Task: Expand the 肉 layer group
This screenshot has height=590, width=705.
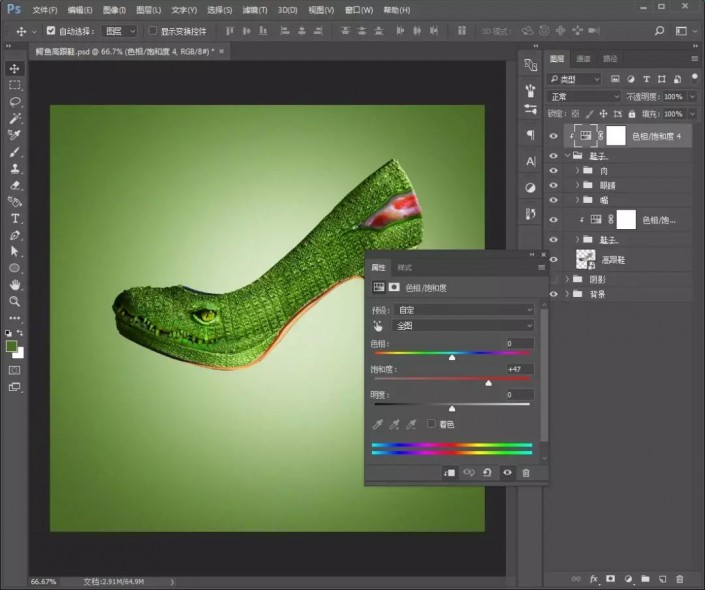Action: pyautogui.click(x=577, y=171)
